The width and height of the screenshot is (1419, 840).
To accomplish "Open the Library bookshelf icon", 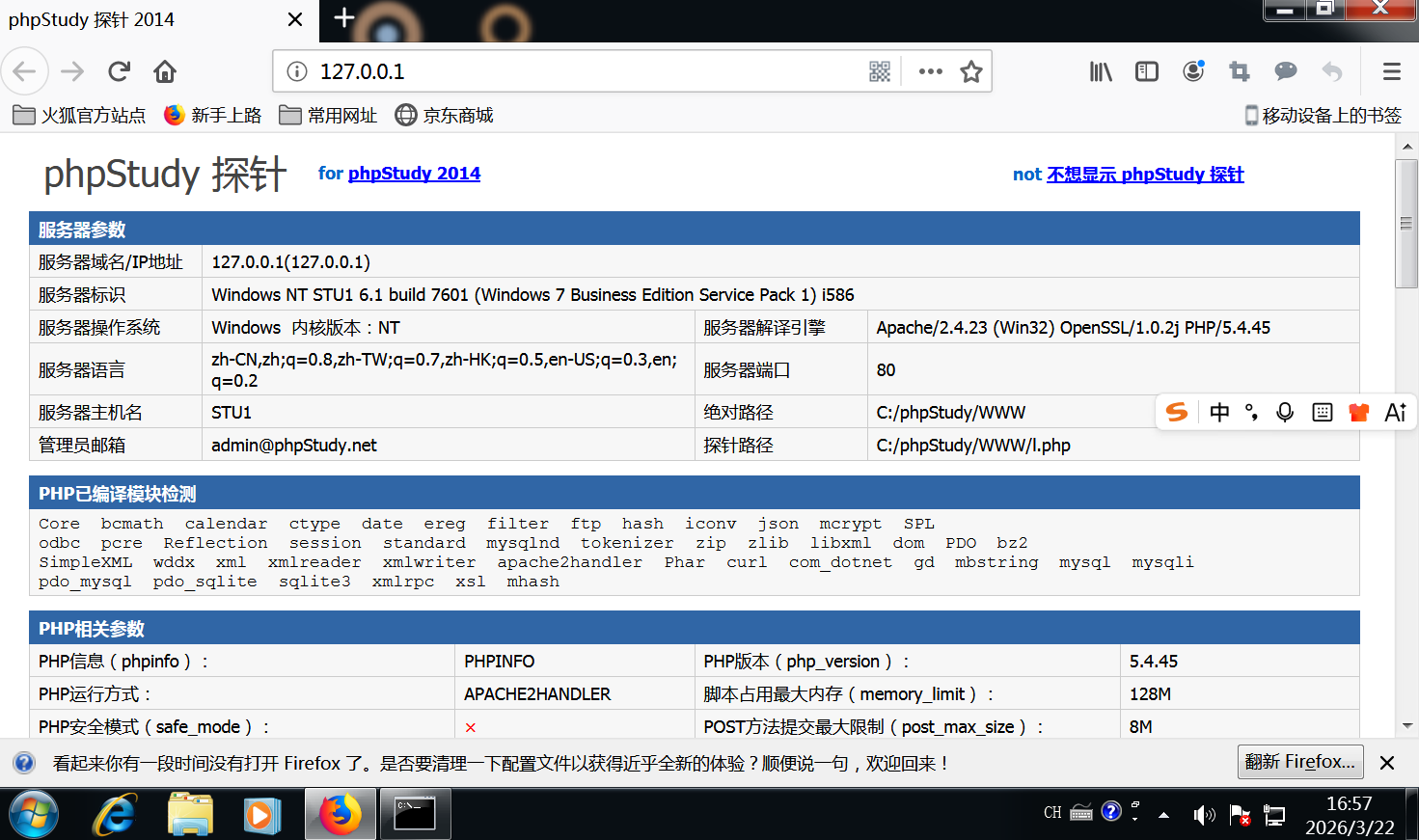I will click(x=1101, y=71).
